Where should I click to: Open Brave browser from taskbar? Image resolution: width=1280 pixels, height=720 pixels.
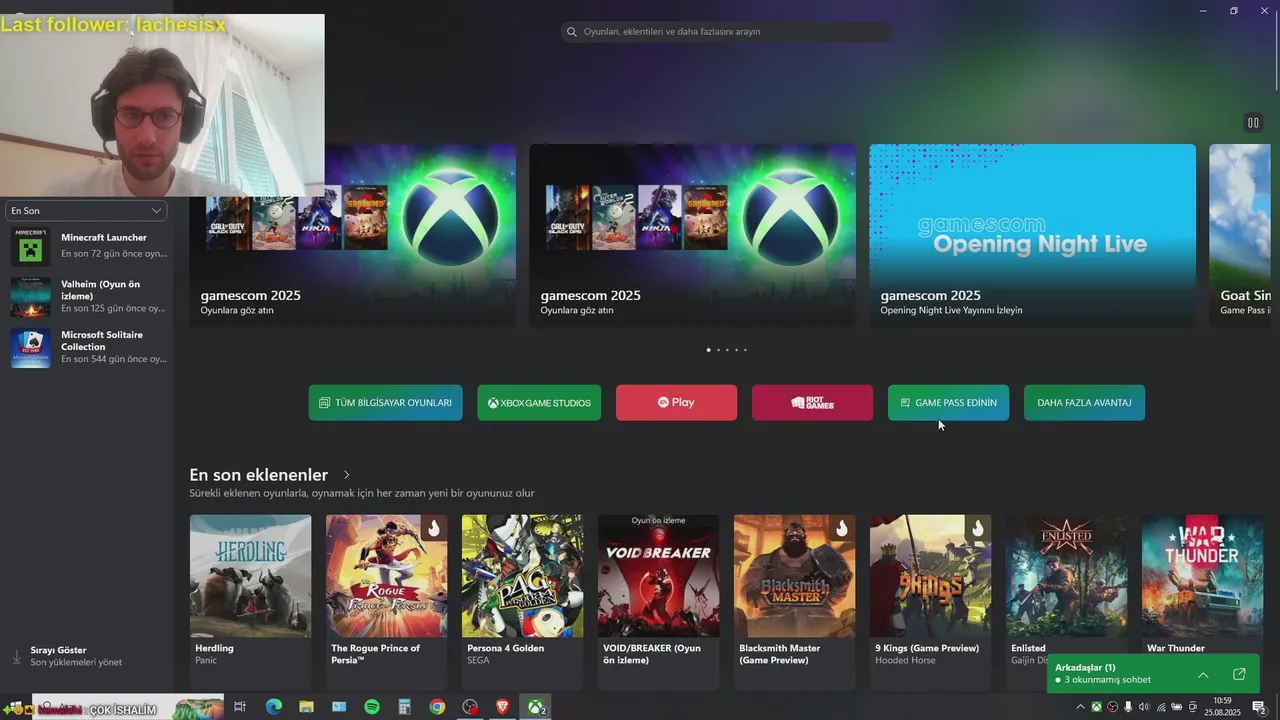point(503,707)
